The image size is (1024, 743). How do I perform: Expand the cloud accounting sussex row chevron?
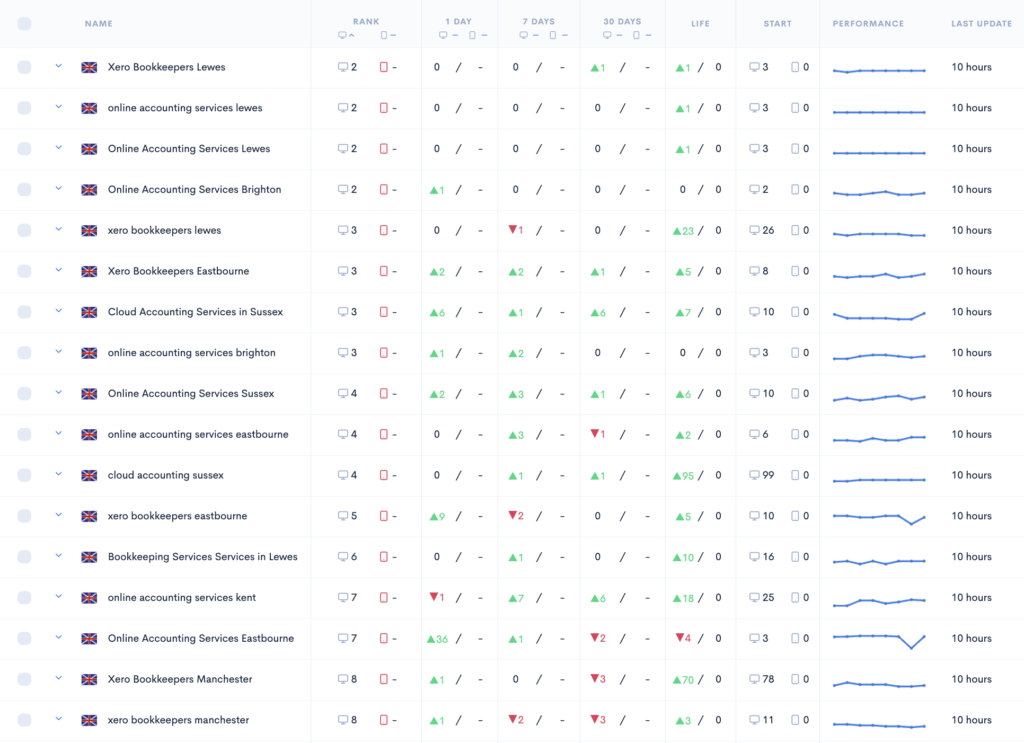click(x=59, y=474)
